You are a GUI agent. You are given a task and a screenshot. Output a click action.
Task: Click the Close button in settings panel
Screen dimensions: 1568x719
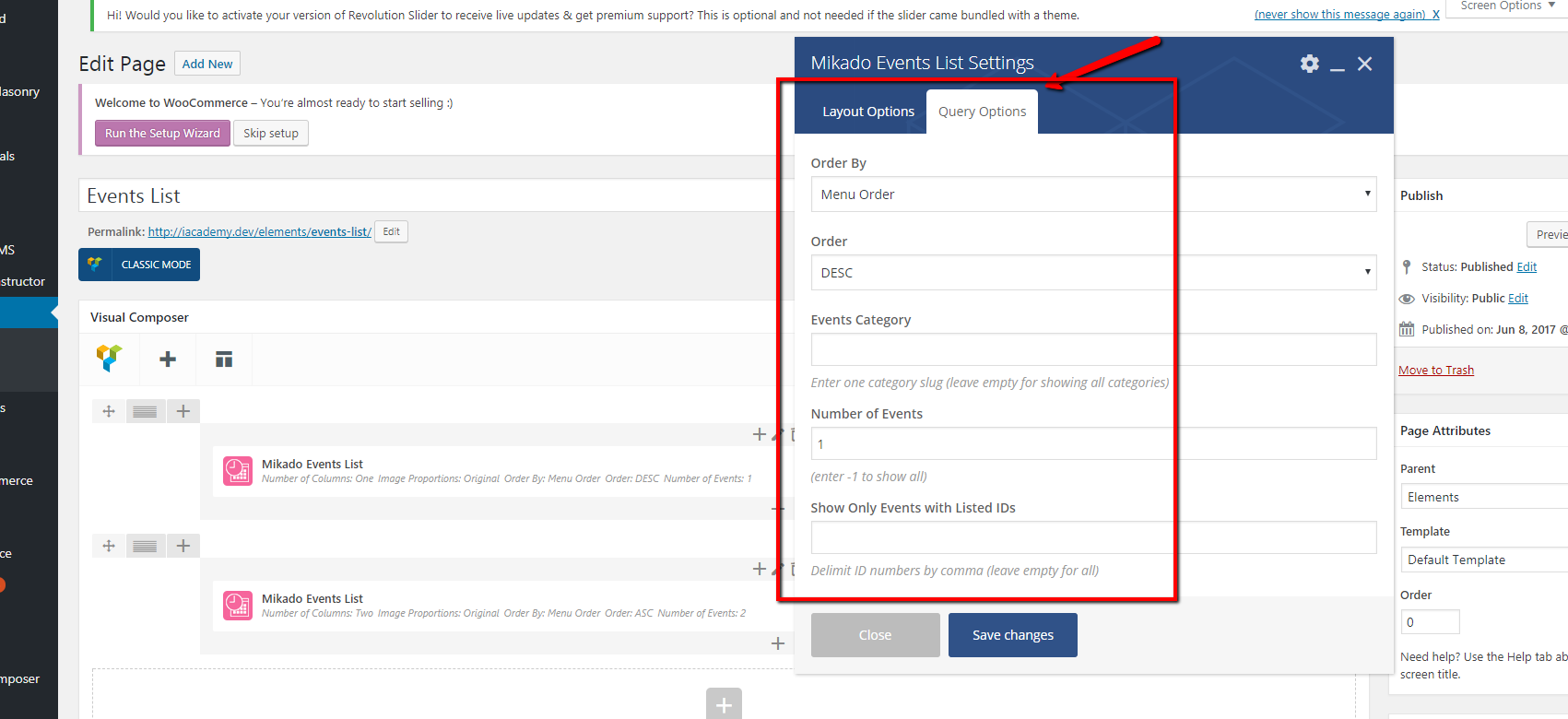coord(875,635)
